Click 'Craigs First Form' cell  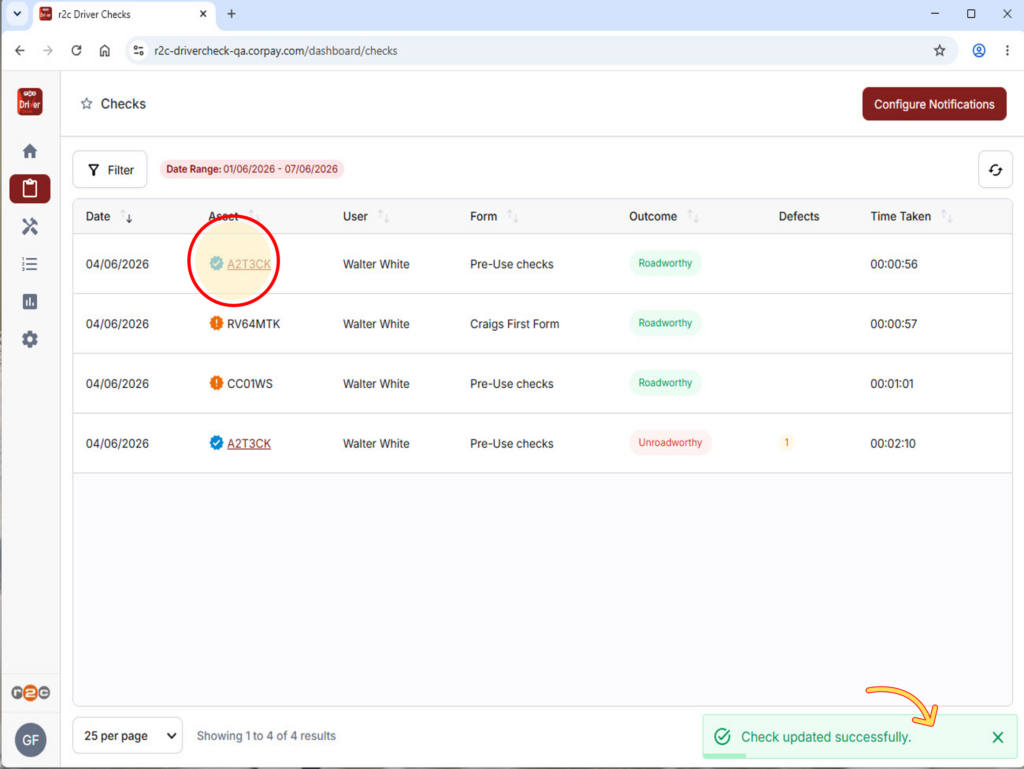click(x=515, y=324)
